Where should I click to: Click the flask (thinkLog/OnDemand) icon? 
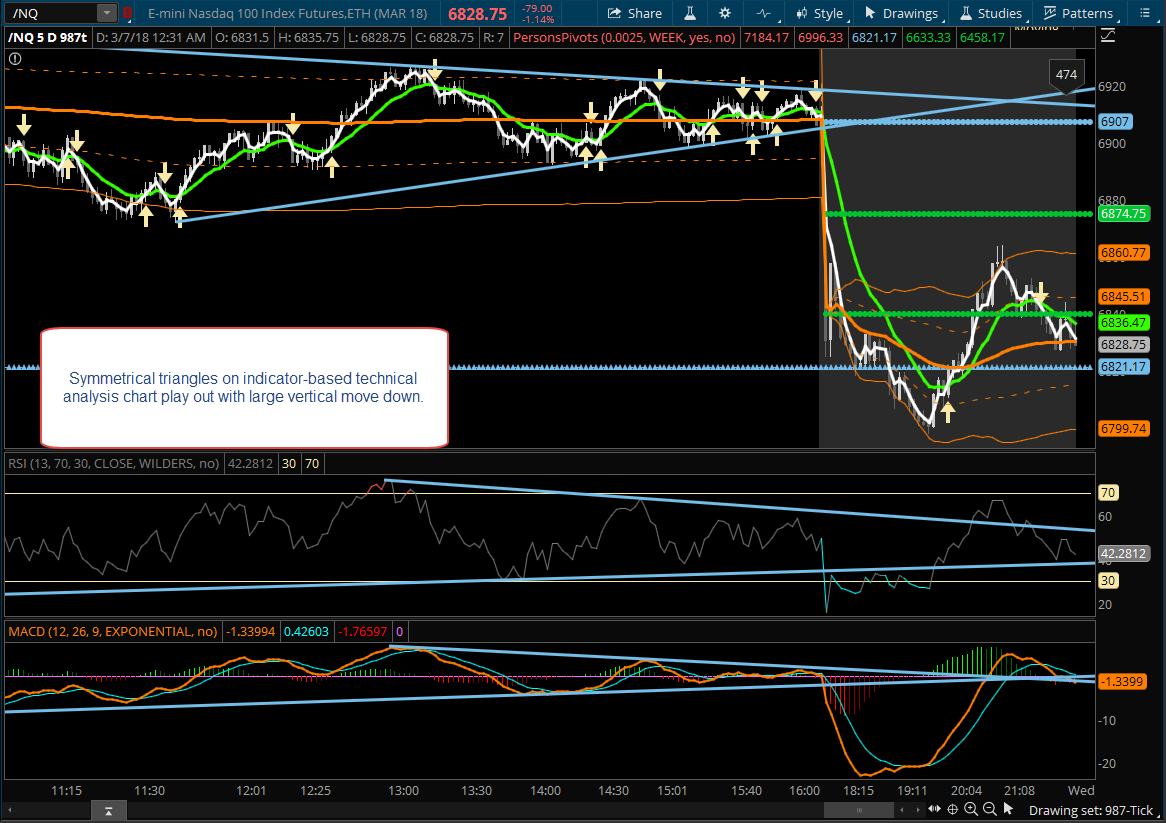click(x=690, y=13)
